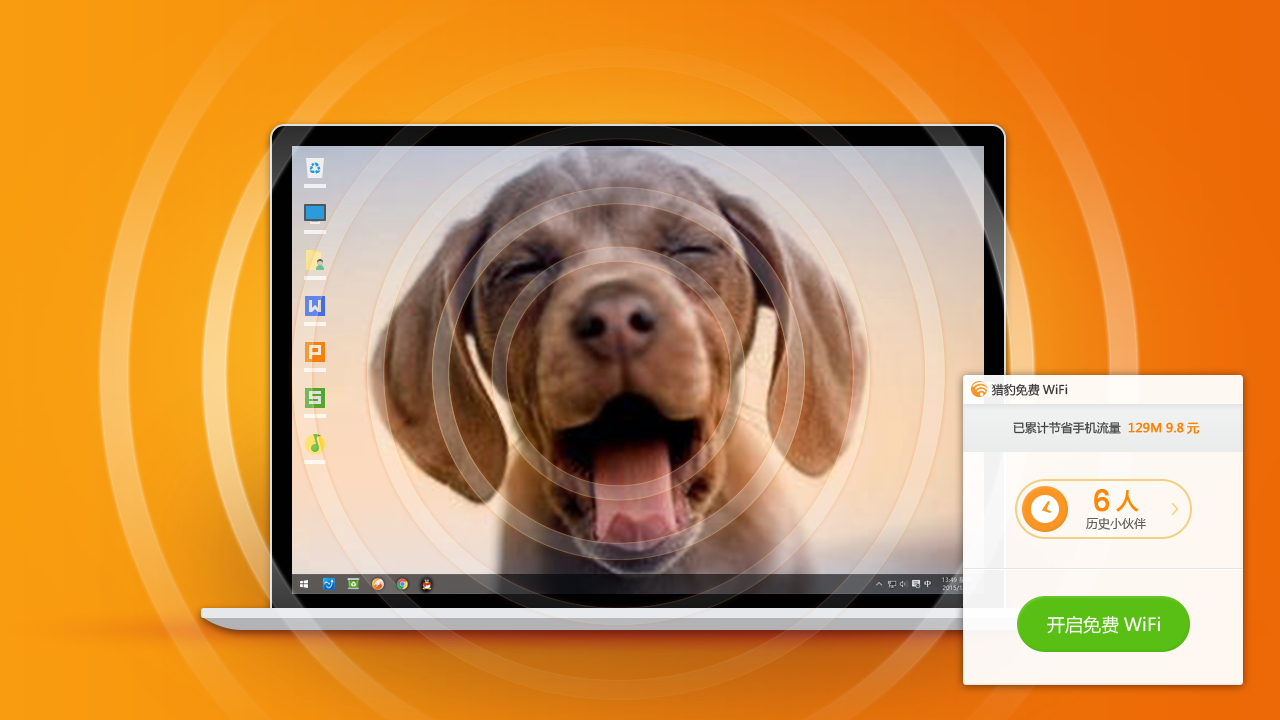
Task: Open the yellow music note player icon
Action: [x=315, y=443]
